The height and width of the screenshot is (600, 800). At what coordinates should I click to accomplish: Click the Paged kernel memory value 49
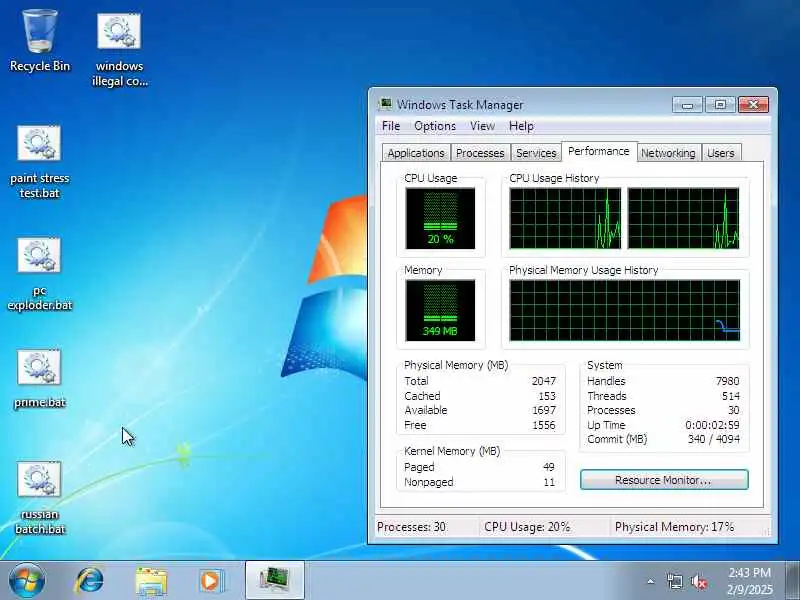tap(549, 467)
